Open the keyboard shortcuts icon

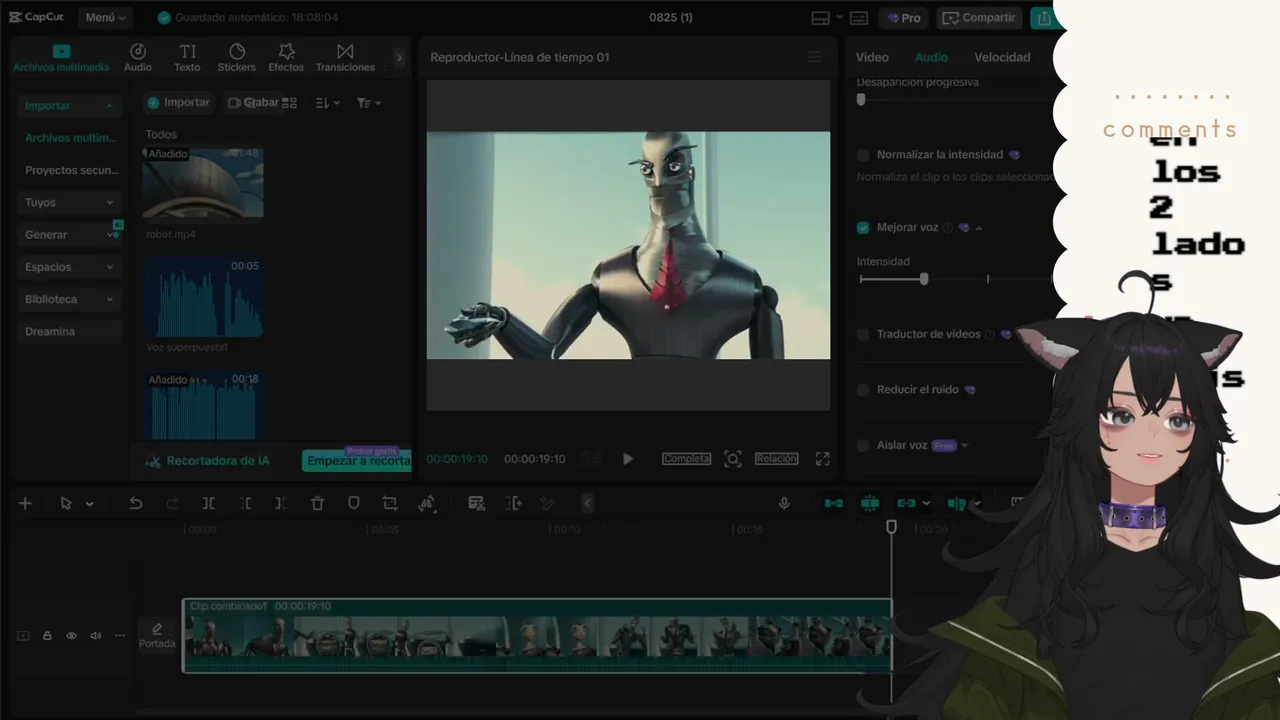tap(859, 18)
